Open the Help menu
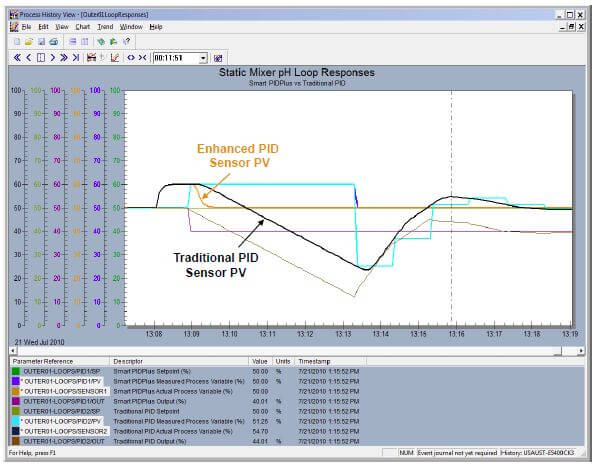 point(156,27)
